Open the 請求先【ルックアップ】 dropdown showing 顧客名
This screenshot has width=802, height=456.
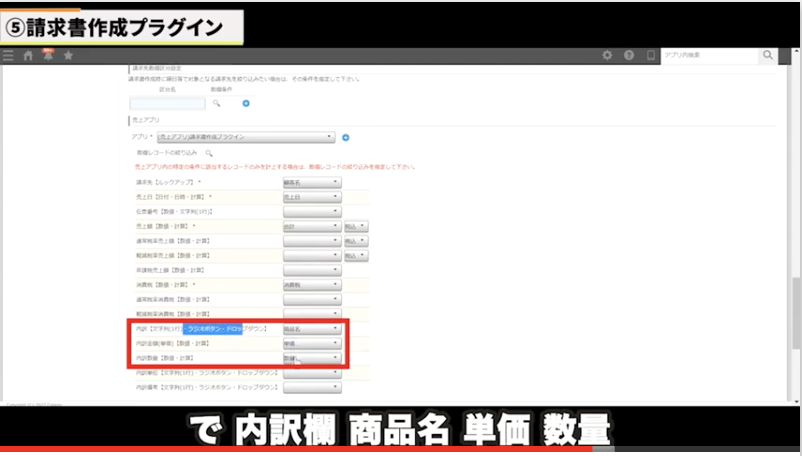click(x=312, y=183)
